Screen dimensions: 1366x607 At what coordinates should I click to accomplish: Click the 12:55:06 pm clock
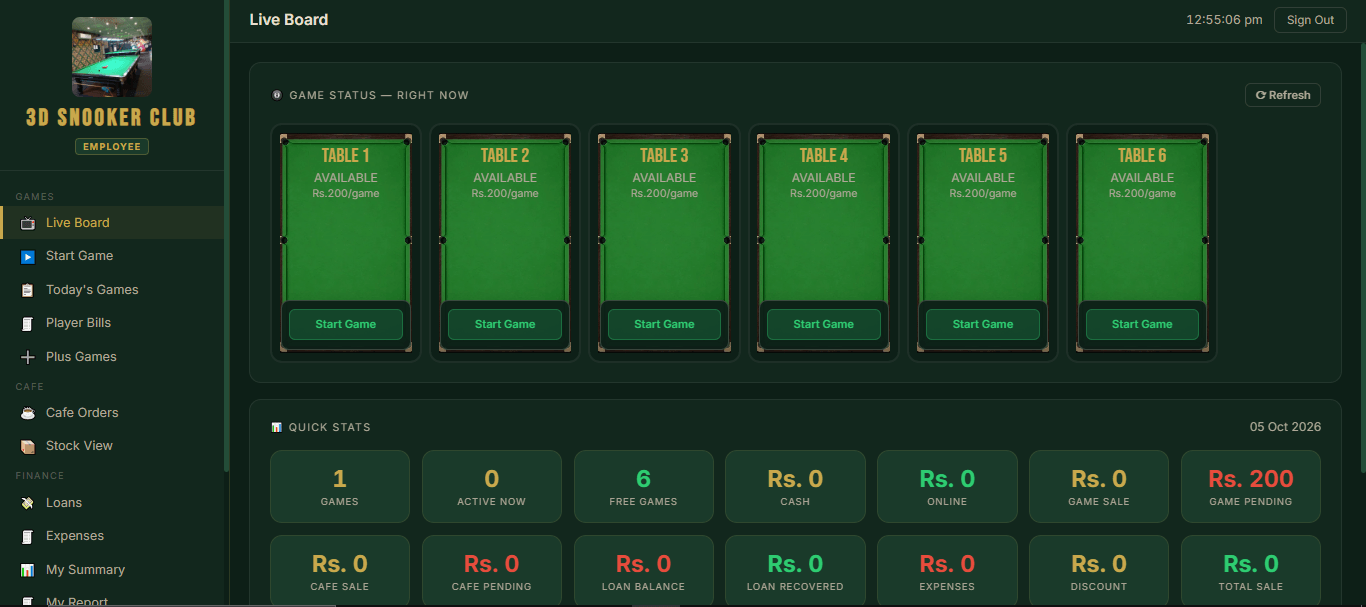[x=1224, y=20]
